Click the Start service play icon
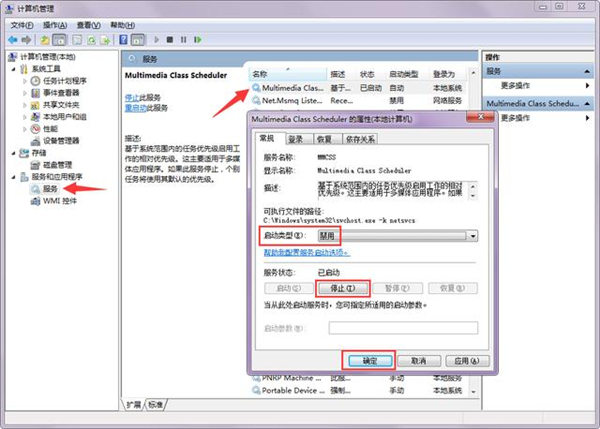 tap(157, 40)
